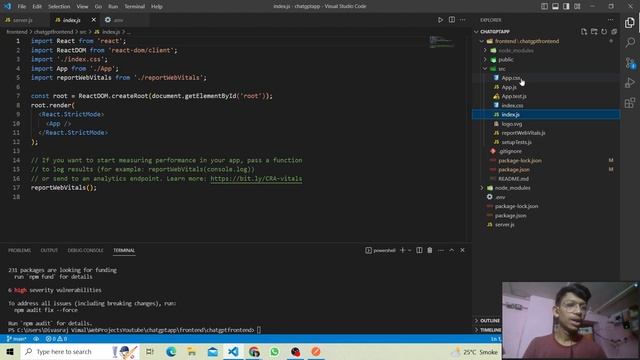The image size is (640, 360).
Task: Open server.js in the file tree
Action: tap(504, 224)
